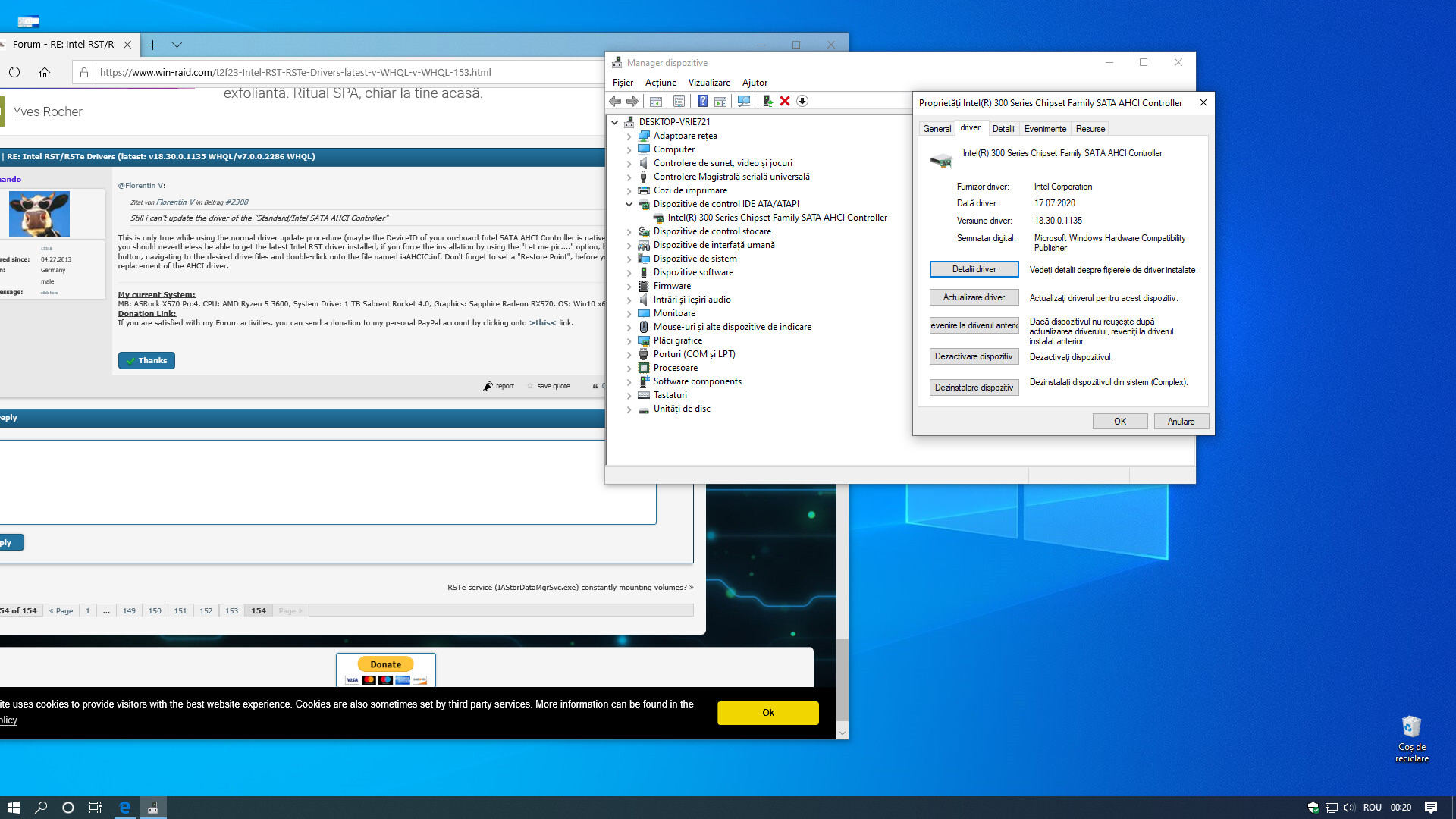
Task: Switch to the Detalii tab
Action: [x=1003, y=129]
